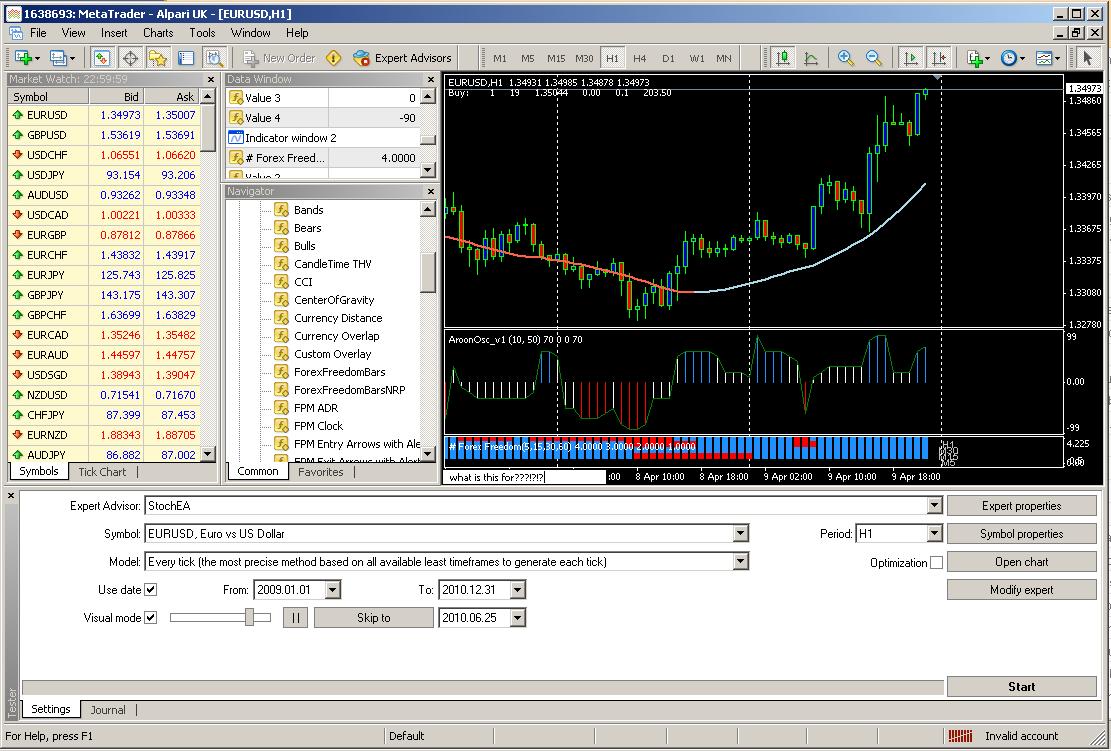Open the Indicators list toolbar icon

click(x=978, y=58)
